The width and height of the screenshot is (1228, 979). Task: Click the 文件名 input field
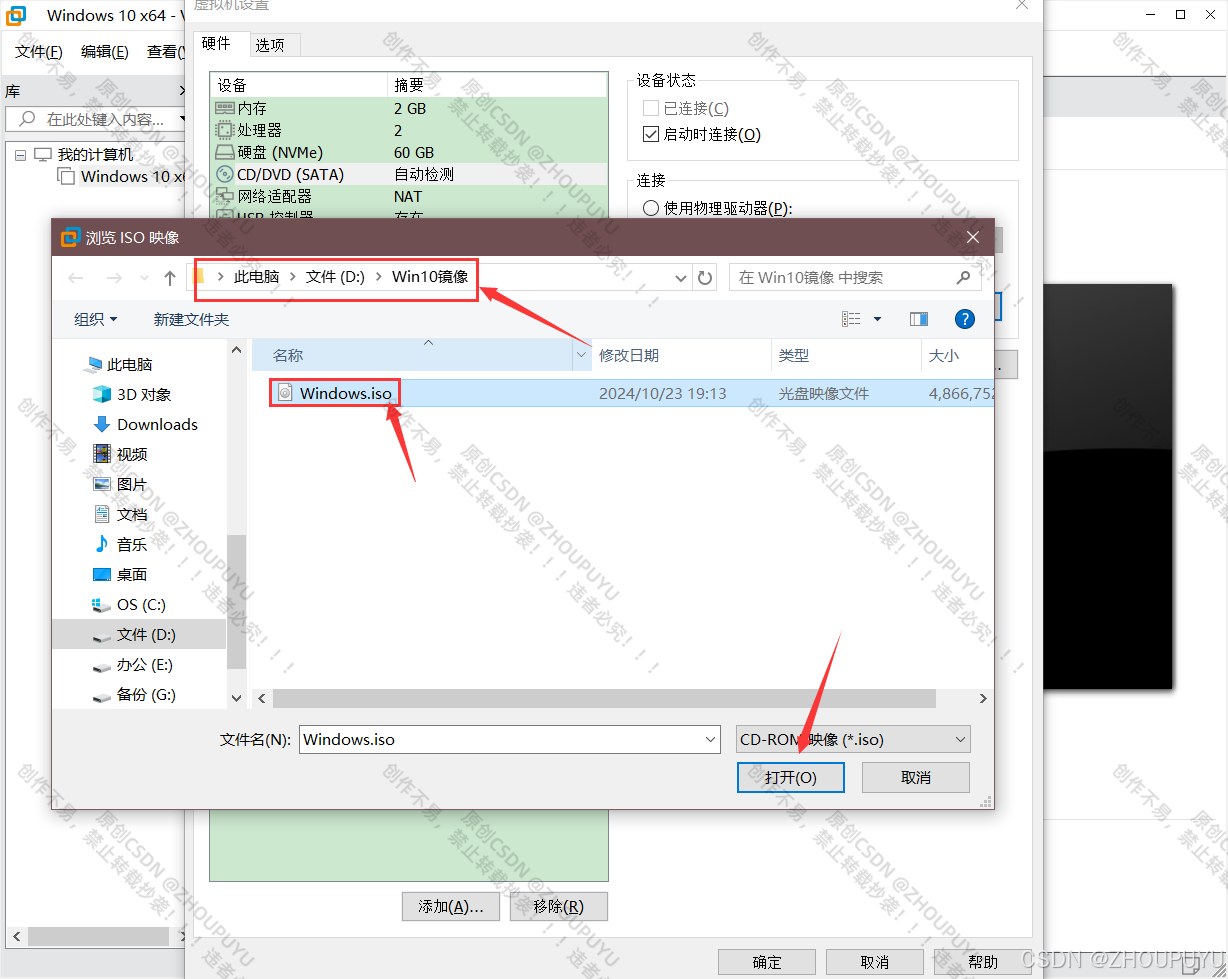pyautogui.click(x=500, y=740)
